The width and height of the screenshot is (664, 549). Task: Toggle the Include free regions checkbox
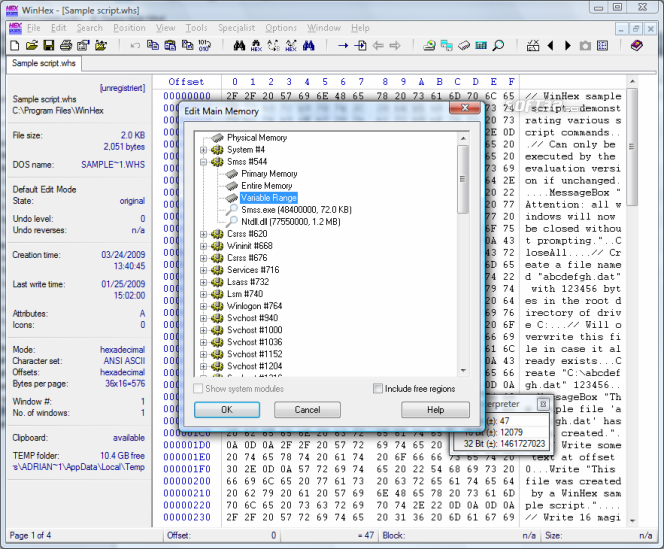click(x=378, y=388)
